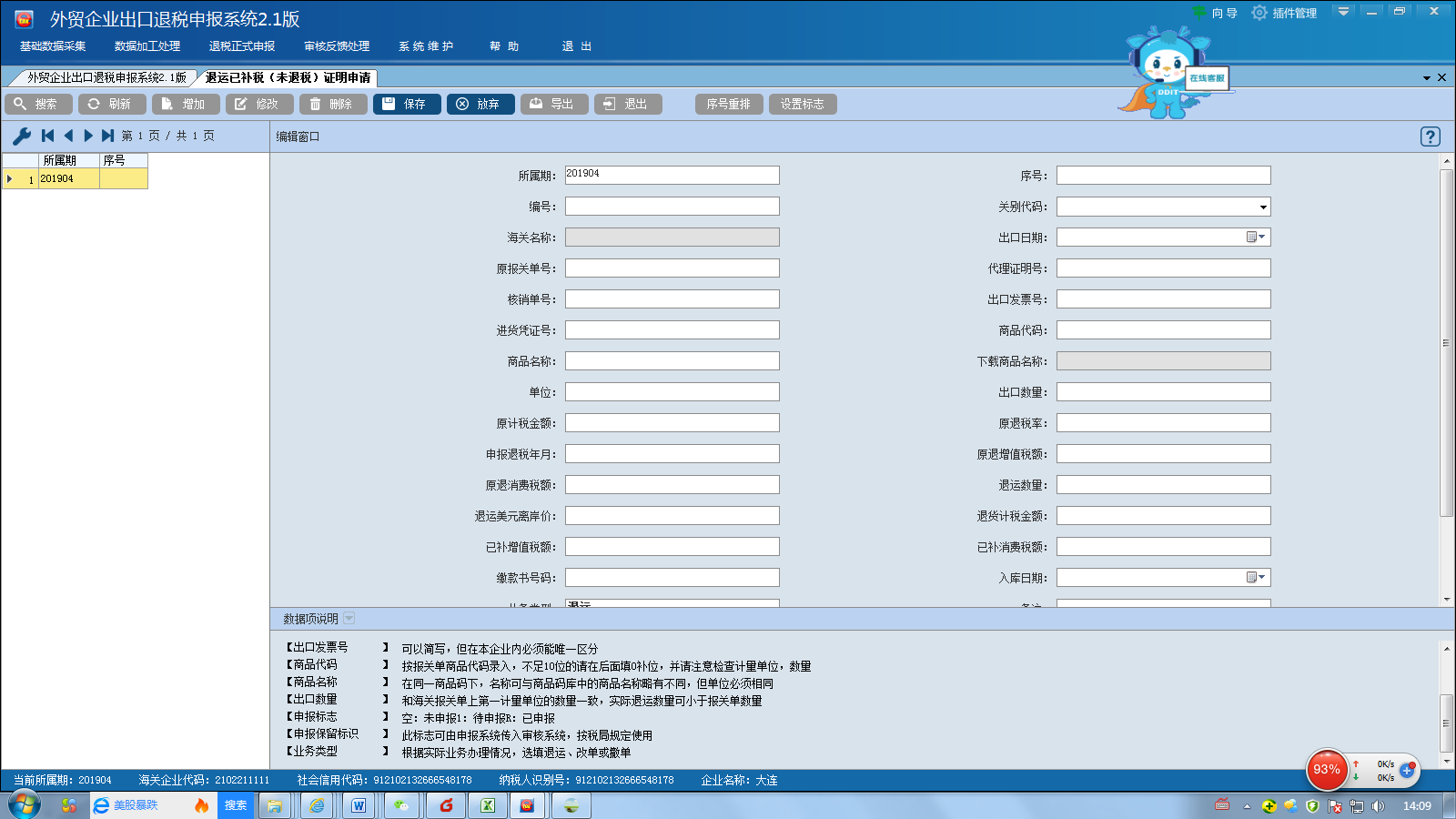The image size is (1456, 819).
Task: Click the 保存 save button
Action: [x=407, y=104]
